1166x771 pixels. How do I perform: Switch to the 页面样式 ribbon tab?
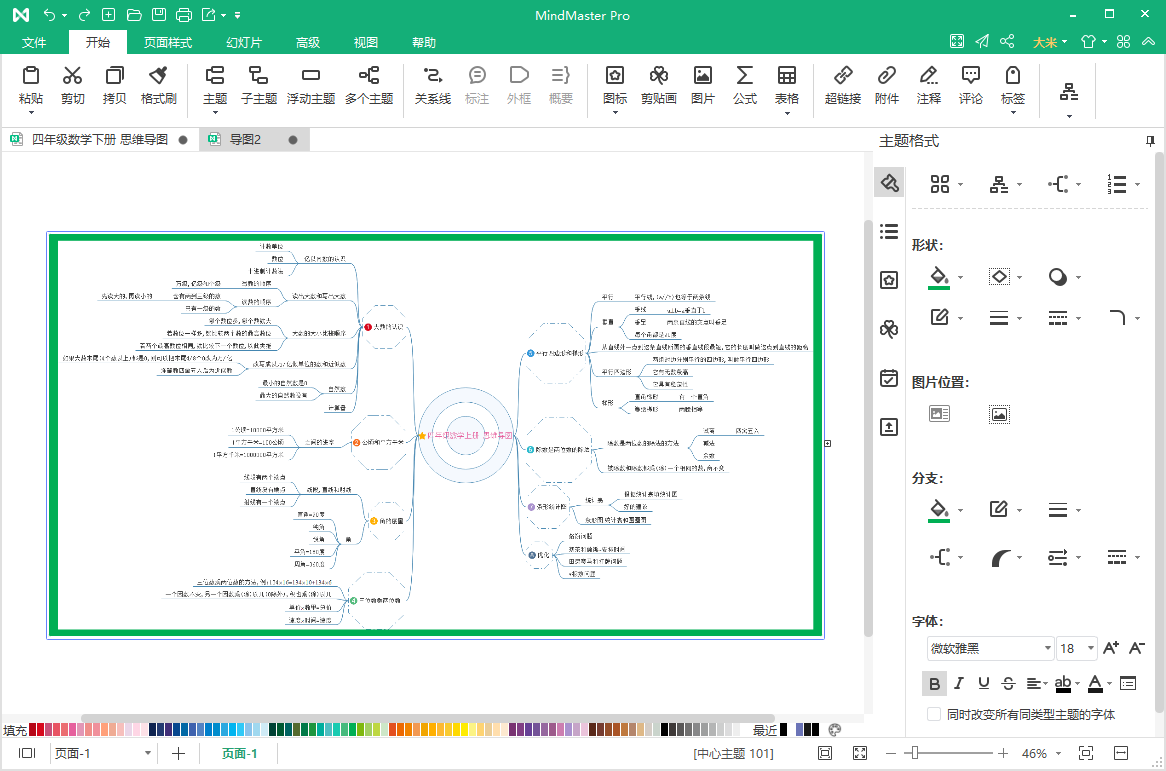pyautogui.click(x=168, y=42)
